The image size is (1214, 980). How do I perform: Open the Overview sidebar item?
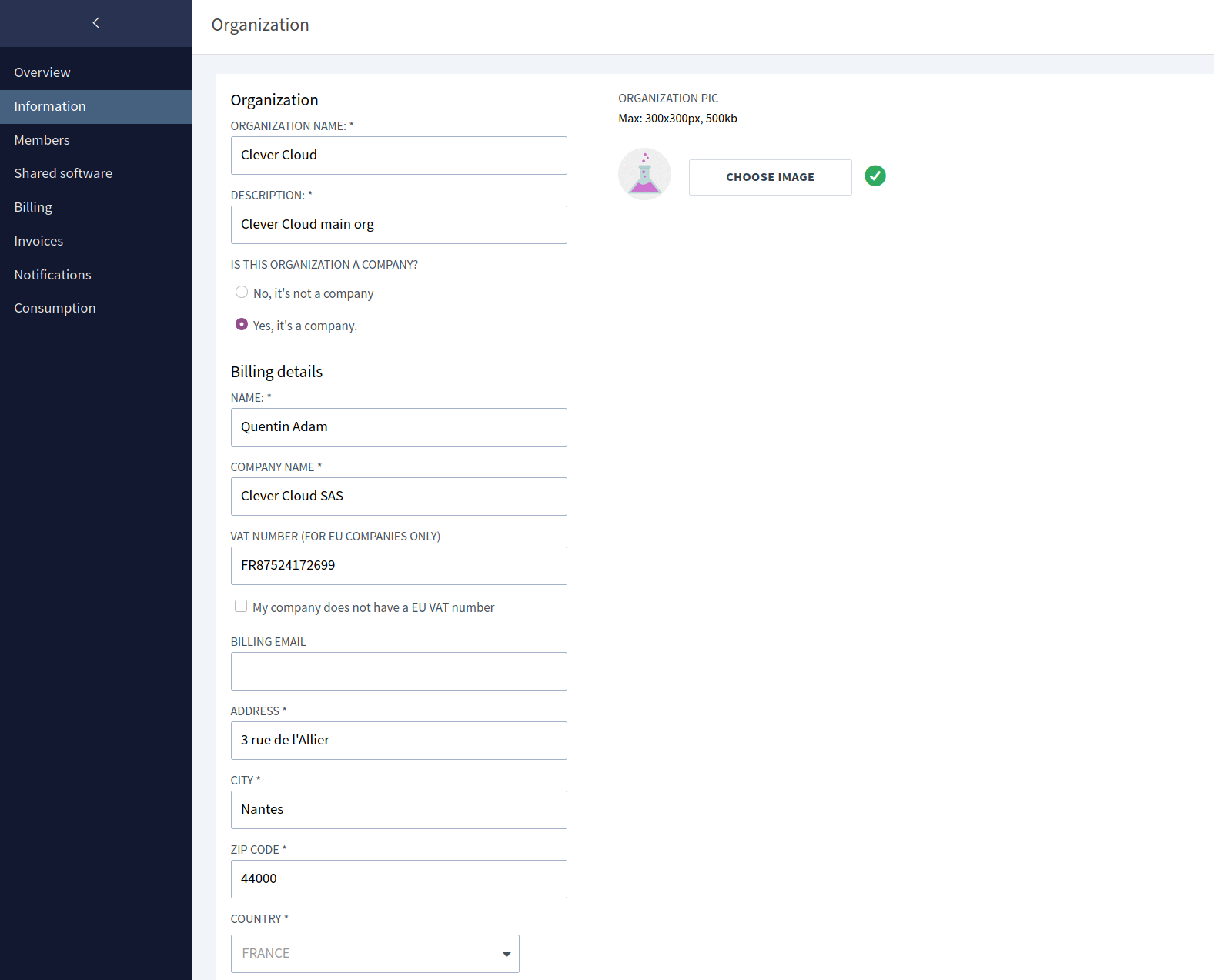42,72
